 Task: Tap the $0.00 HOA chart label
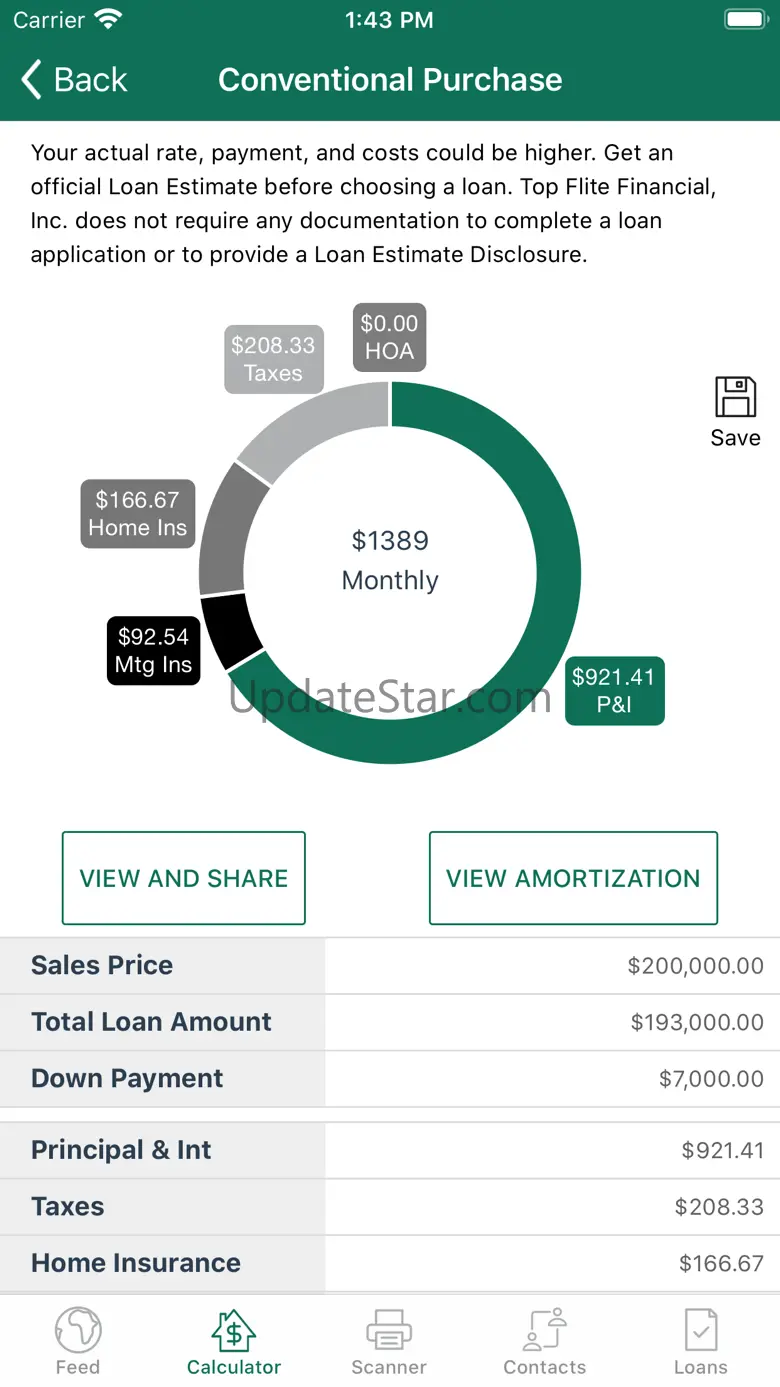[x=389, y=337]
